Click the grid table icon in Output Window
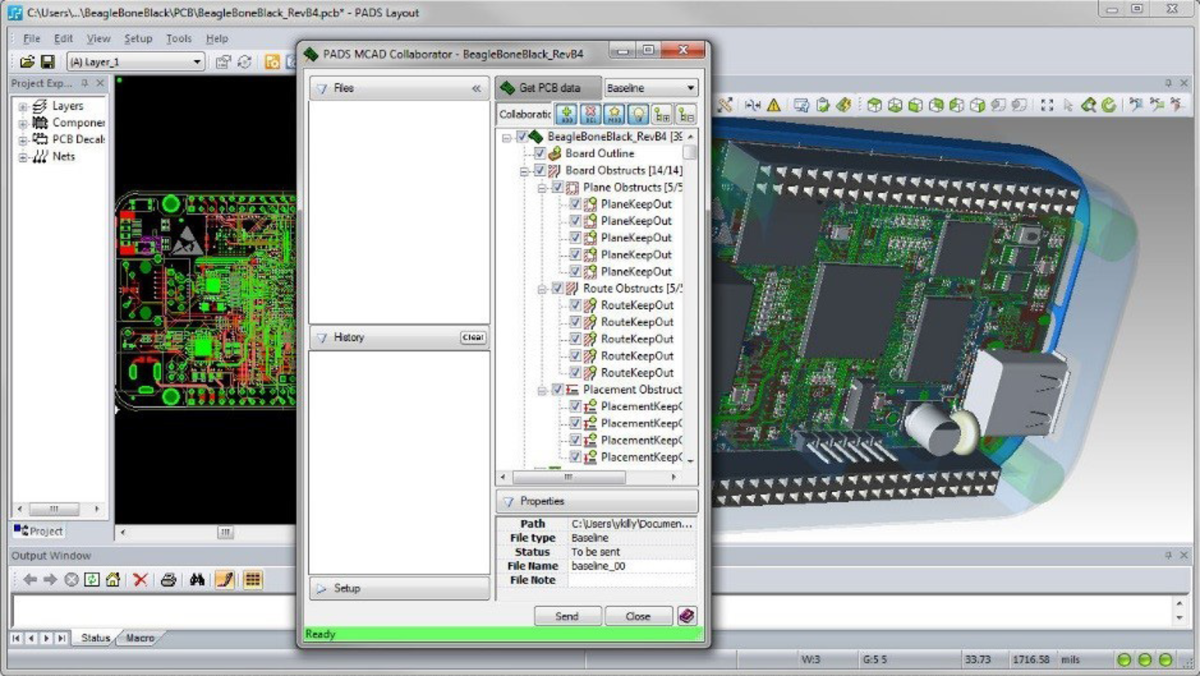Screen dimensions: 1200x676 (252, 579)
